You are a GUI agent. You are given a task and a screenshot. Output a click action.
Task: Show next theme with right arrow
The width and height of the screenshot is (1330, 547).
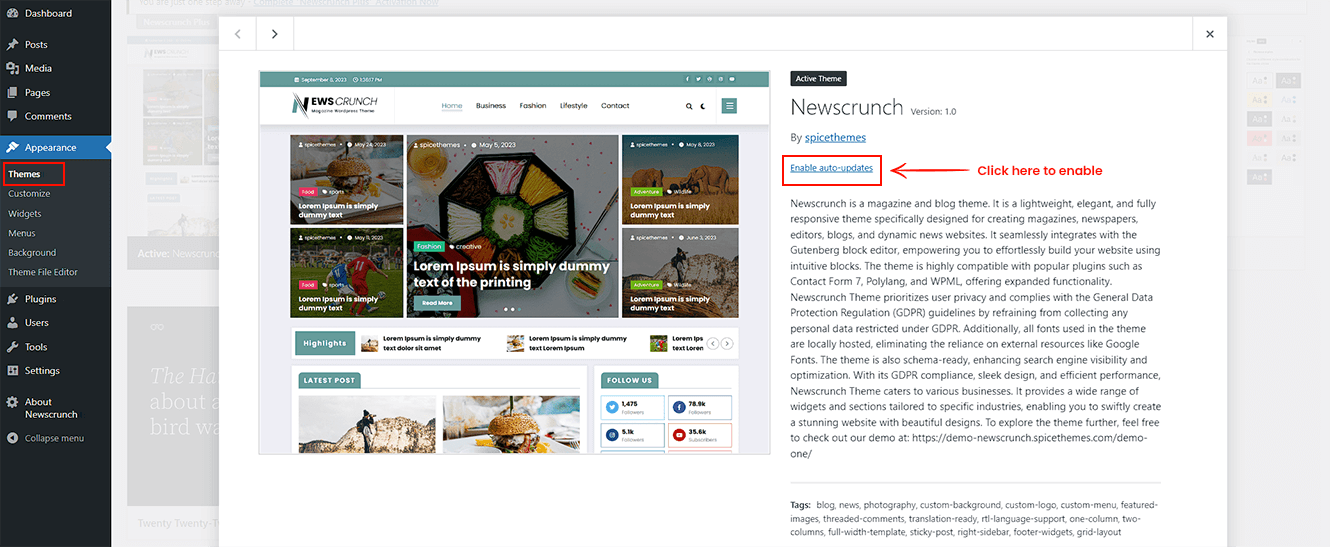tap(275, 34)
